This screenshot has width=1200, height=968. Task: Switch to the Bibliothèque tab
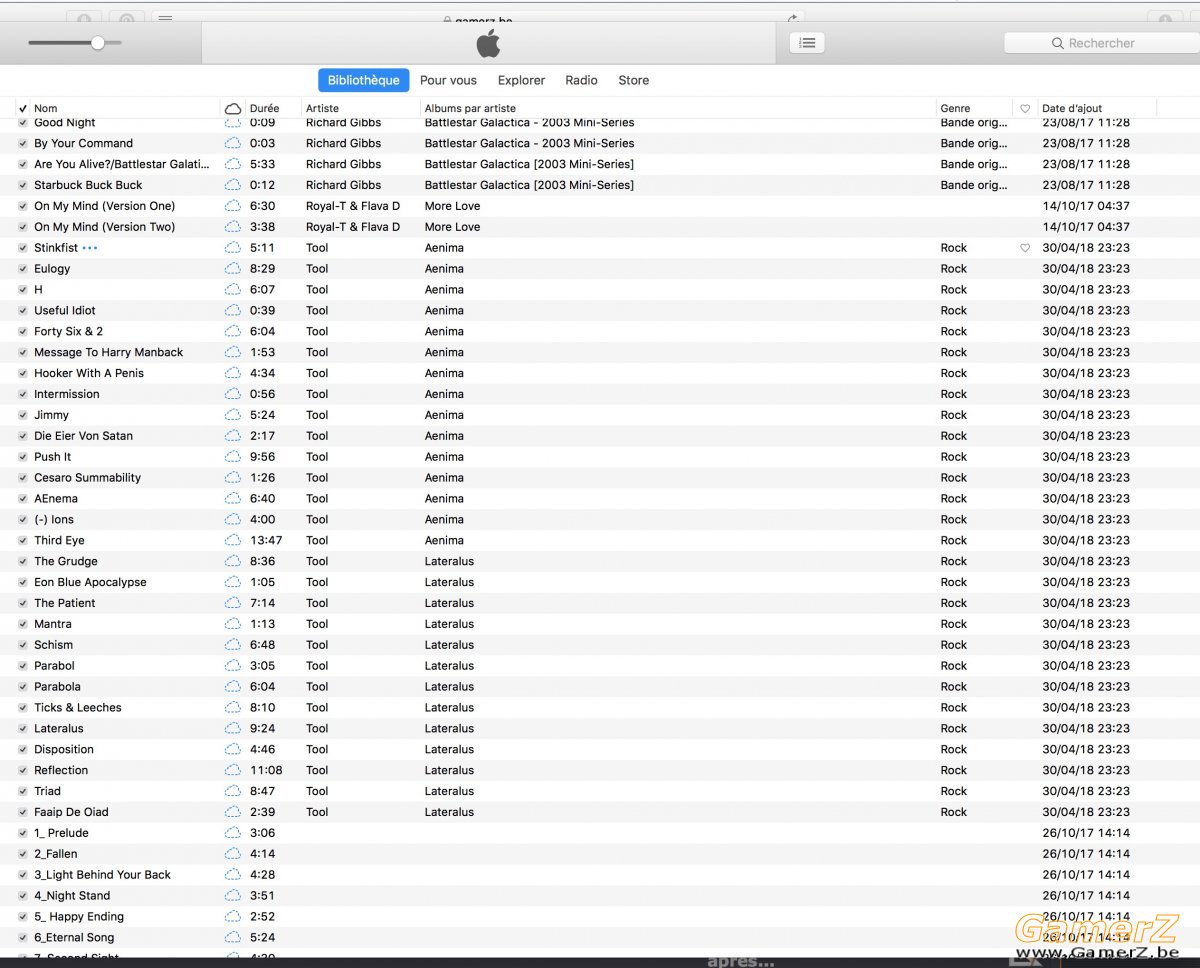tap(363, 80)
